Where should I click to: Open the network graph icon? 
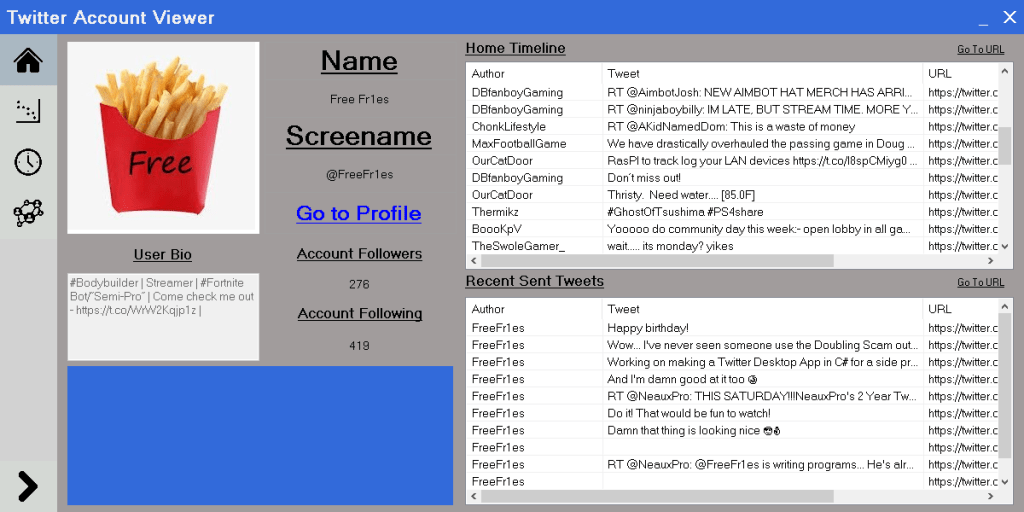(x=28, y=212)
